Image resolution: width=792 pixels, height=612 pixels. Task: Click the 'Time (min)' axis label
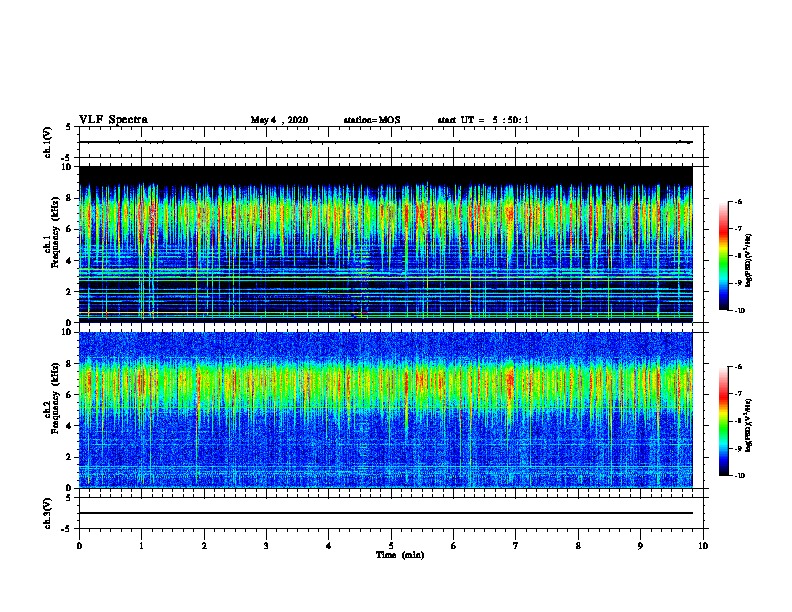(400, 555)
